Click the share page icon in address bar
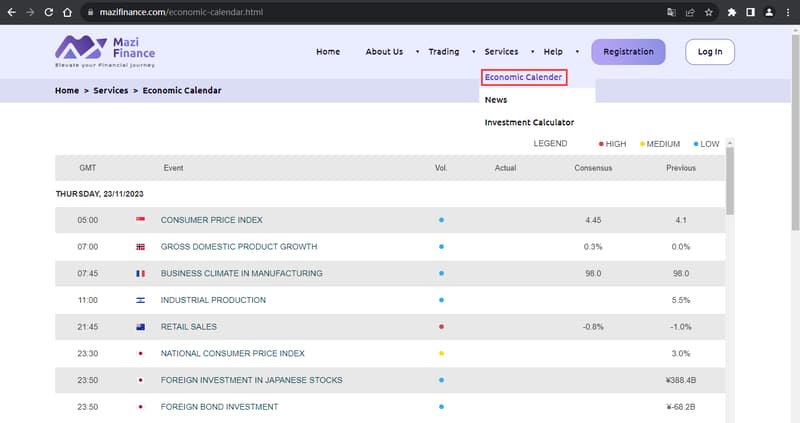The image size is (800, 423). click(x=690, y=12)
